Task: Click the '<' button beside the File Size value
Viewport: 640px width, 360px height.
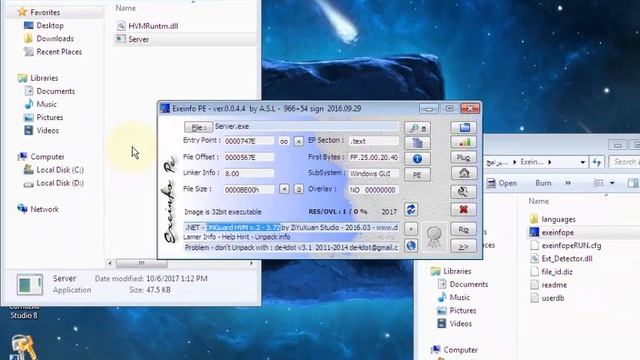Action: click(x=284, y=189)
